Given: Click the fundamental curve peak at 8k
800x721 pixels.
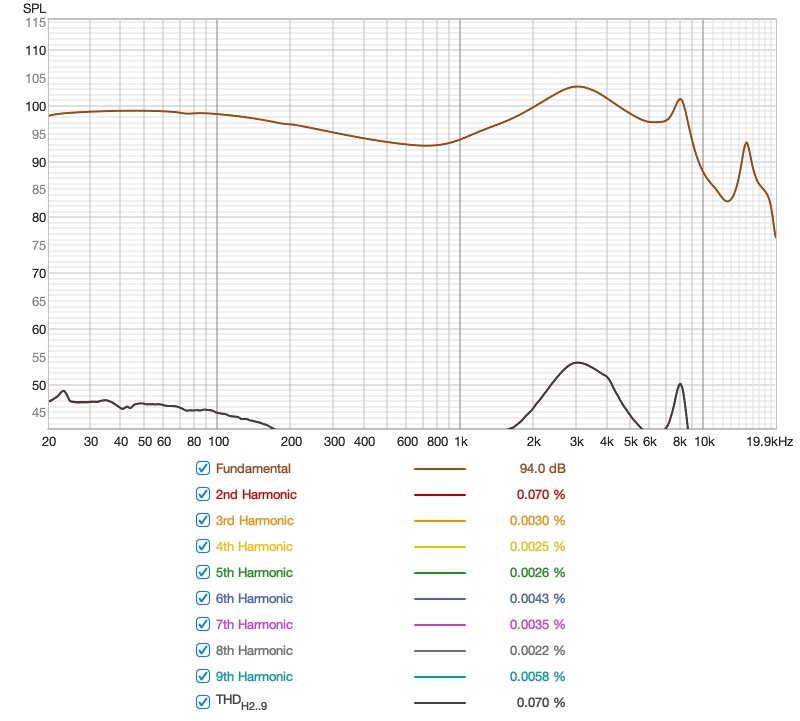Looking at the screenshot, I should click(x=680, y=99).
